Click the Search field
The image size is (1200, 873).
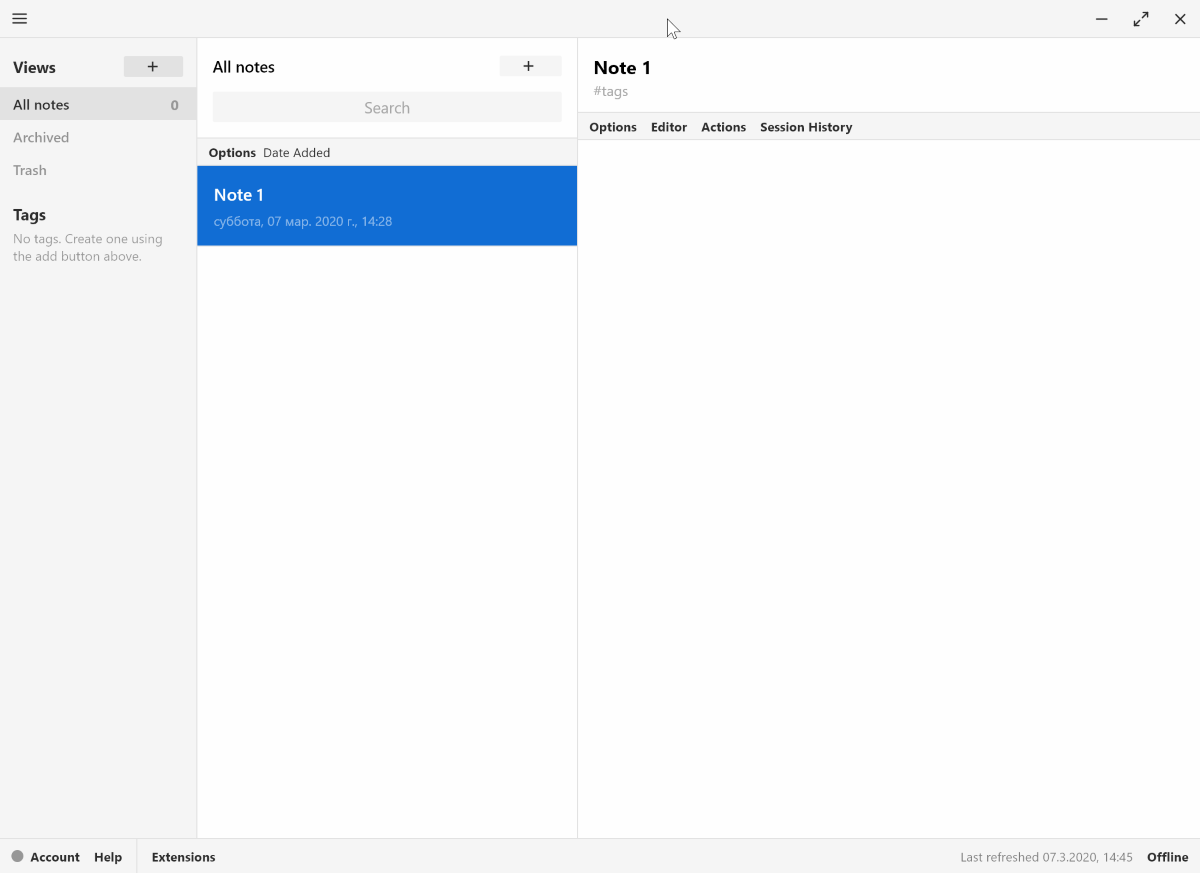point(387,107)
